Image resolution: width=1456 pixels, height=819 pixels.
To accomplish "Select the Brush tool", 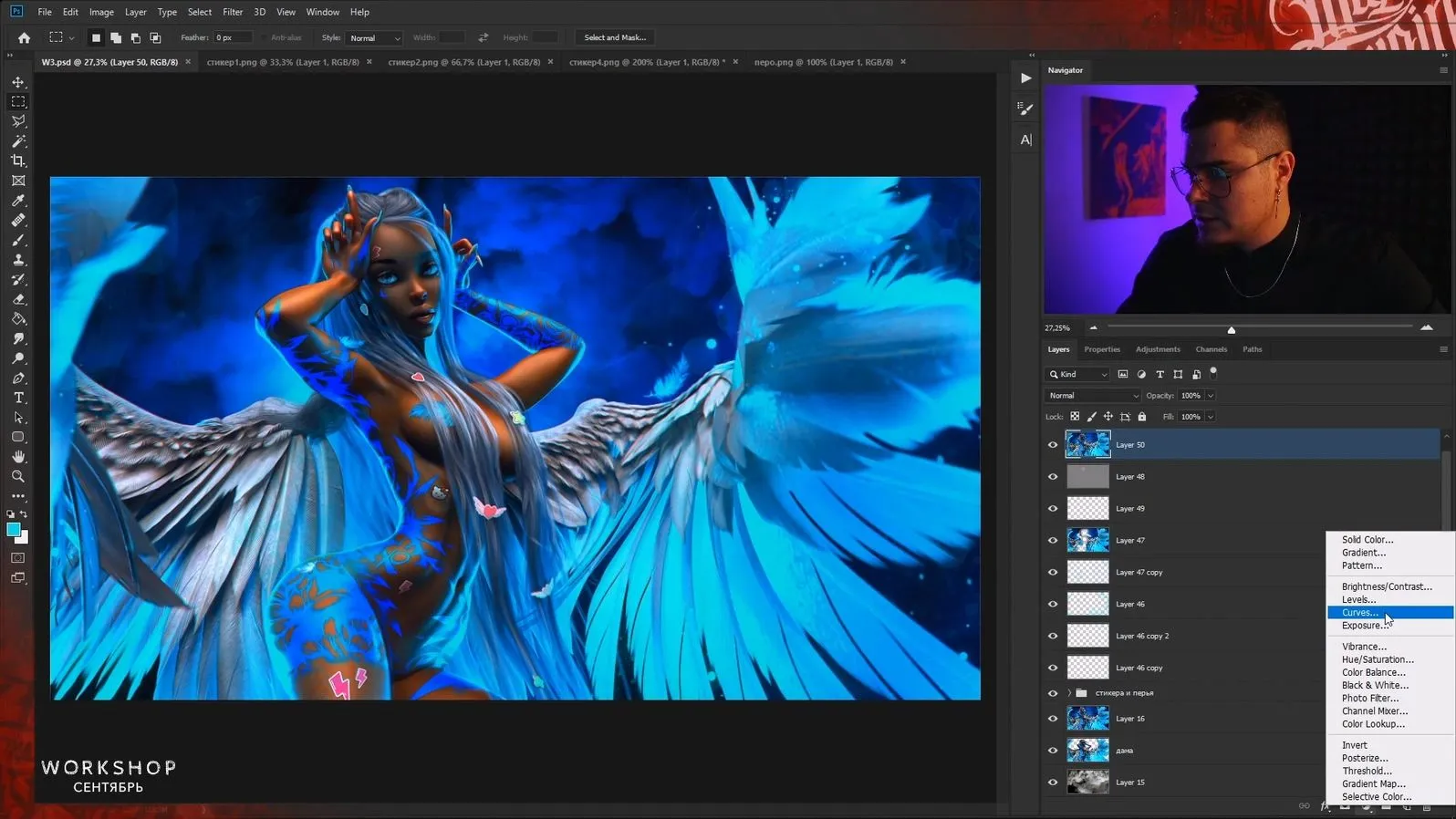I will pos(18,240).
